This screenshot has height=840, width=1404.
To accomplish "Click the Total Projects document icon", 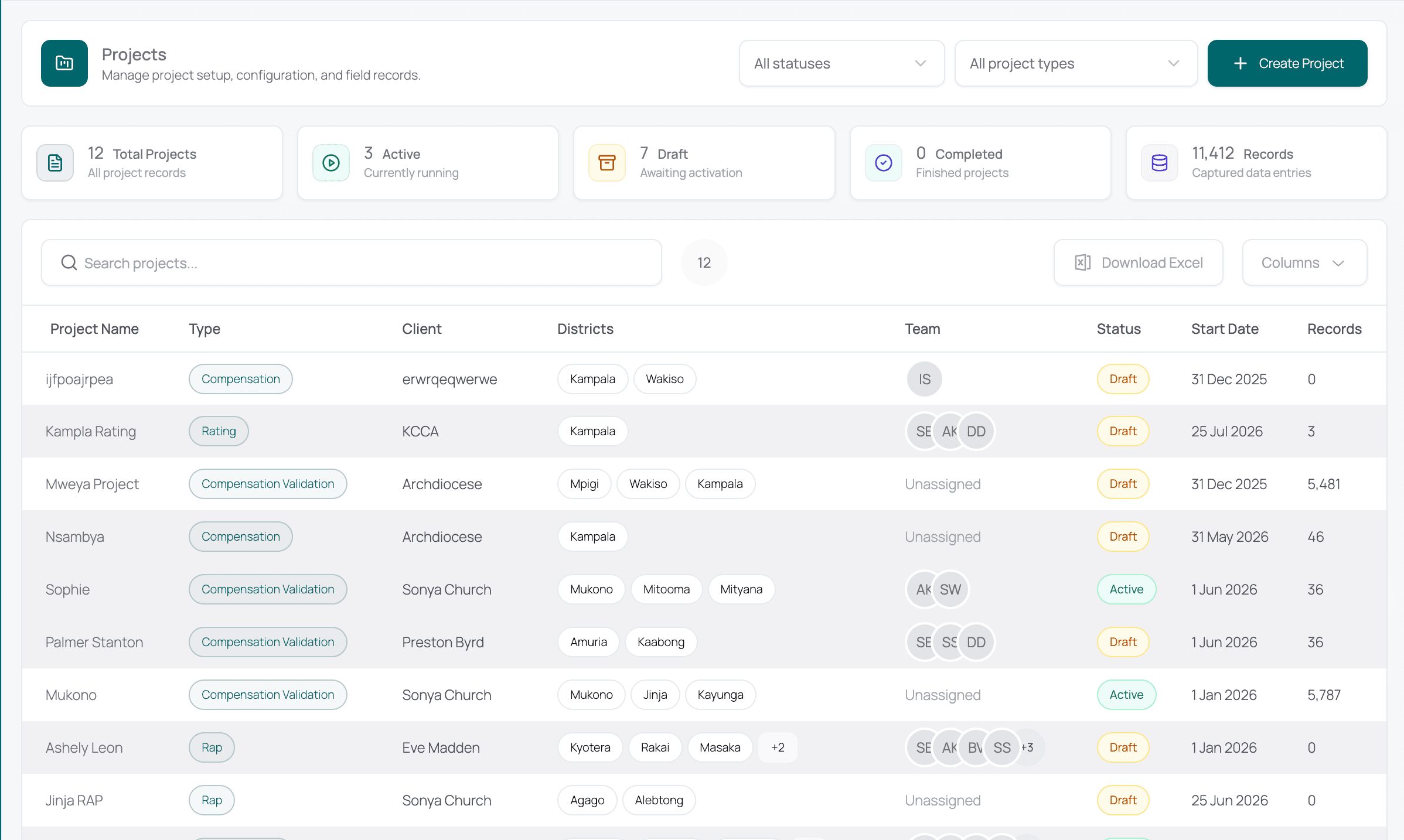I will (55, 163).
